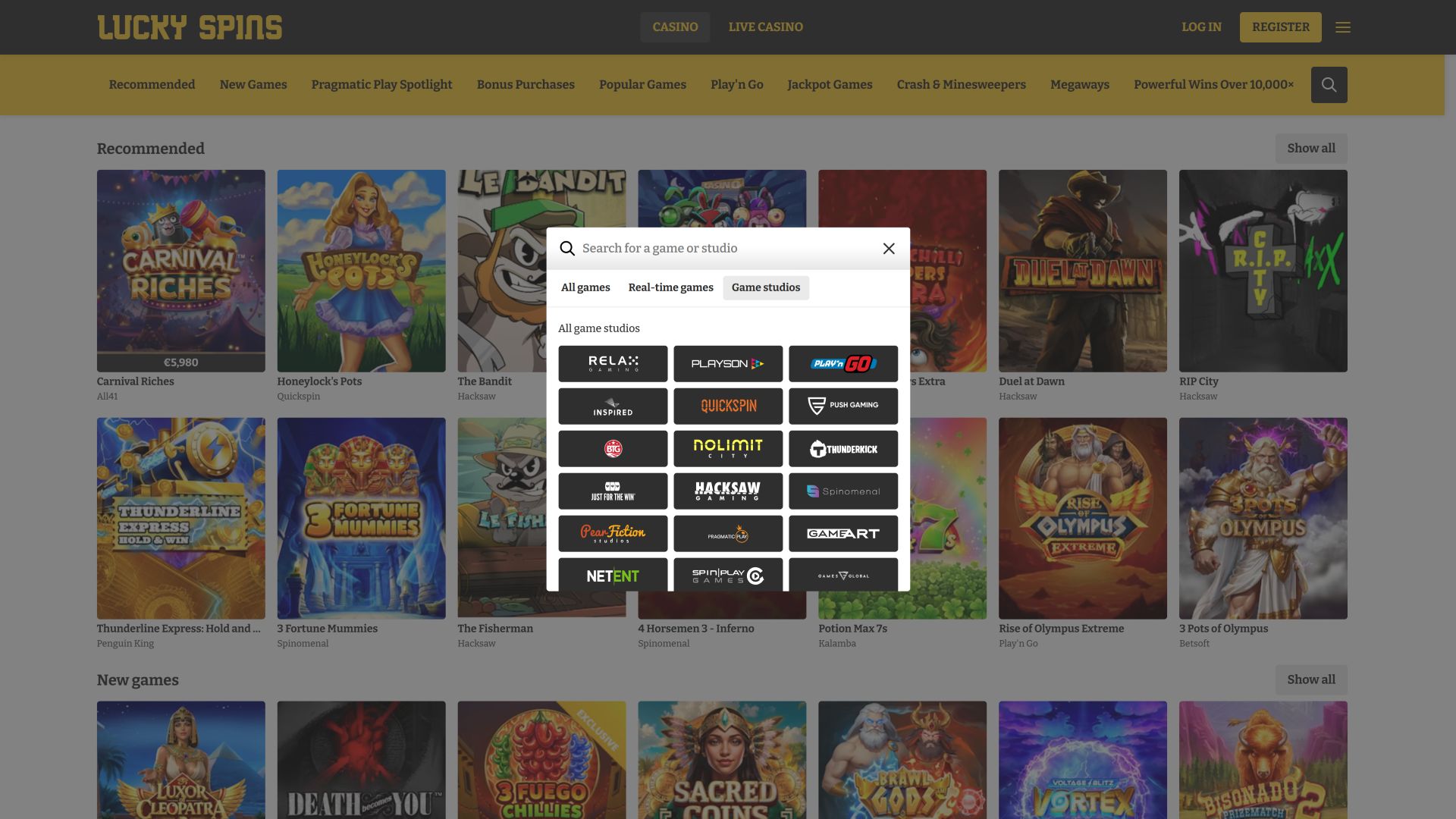Select the Inspired studio logo
The height and width of the screenshot is (819, 1456).
coord(613,406)
